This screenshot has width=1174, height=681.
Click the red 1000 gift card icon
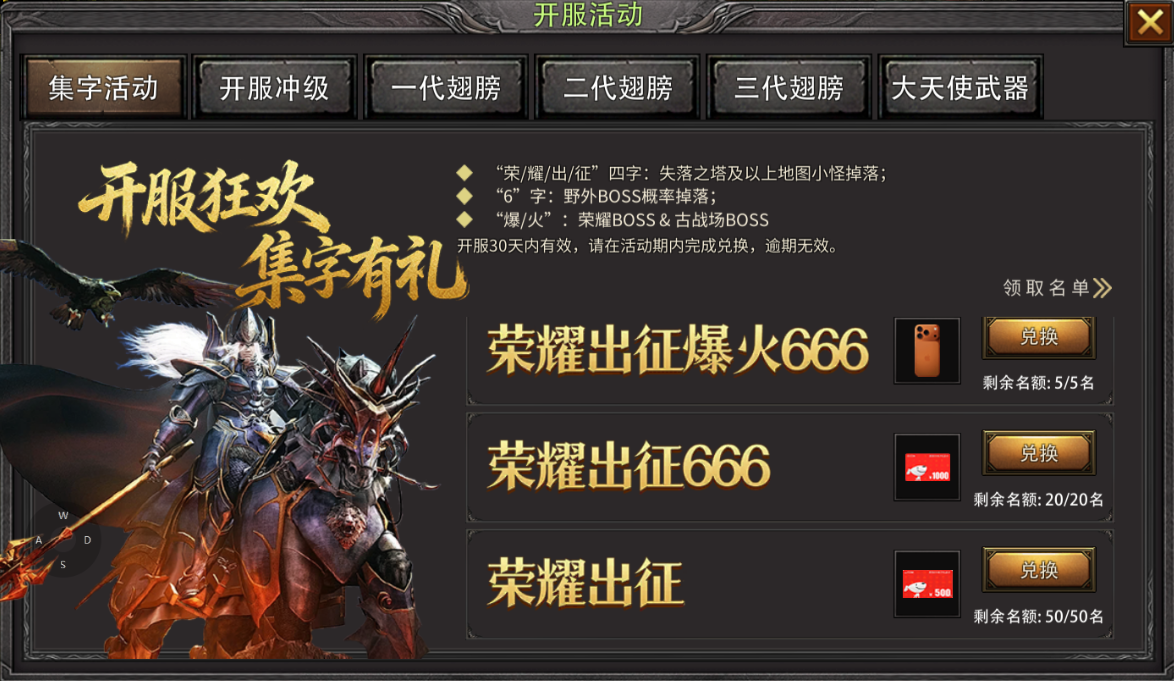coord(927,467)
